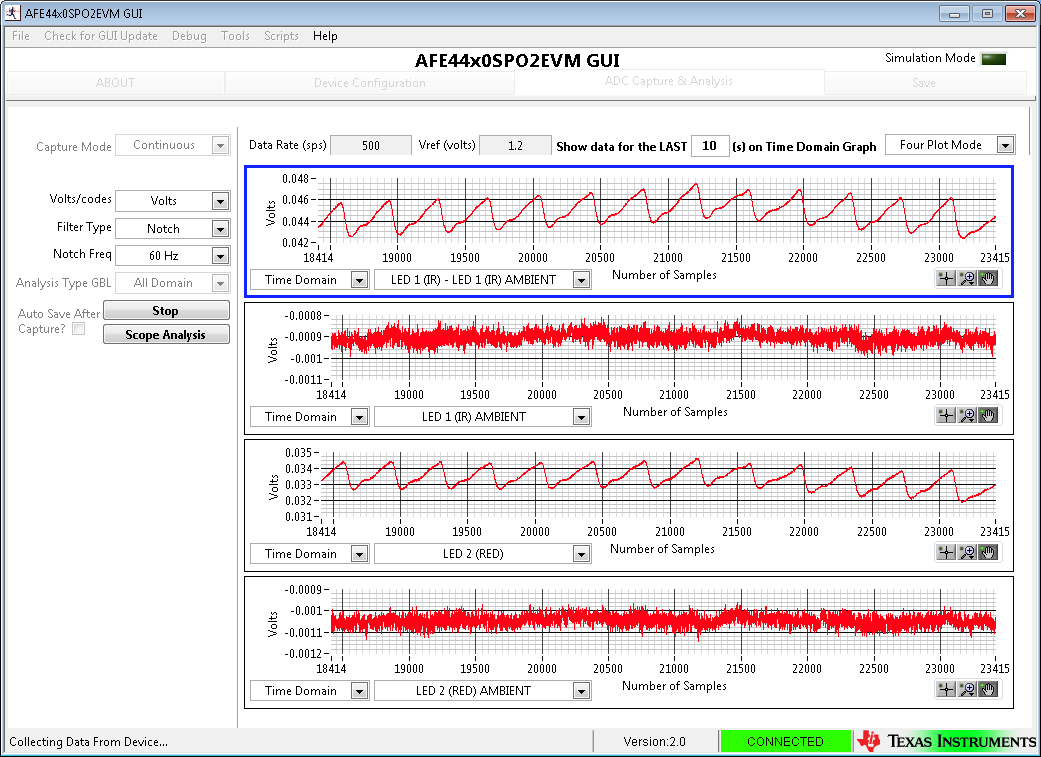The height and width of the screenshot is (757, 1041).
Task: Toggle the hand tool on the LED 1 AMBIENT graph palette
Action: click(x=988, y=415)
